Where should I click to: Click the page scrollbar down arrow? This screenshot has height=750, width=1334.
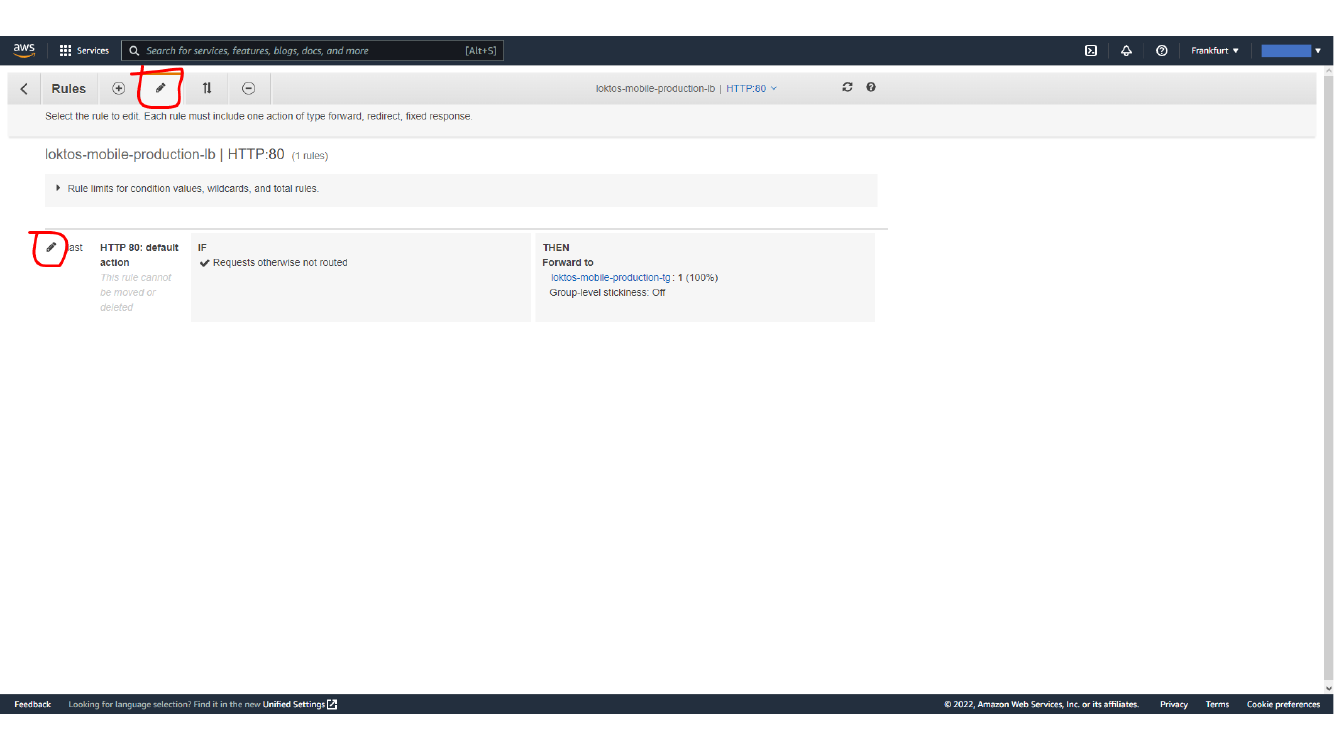(1328, 688)
